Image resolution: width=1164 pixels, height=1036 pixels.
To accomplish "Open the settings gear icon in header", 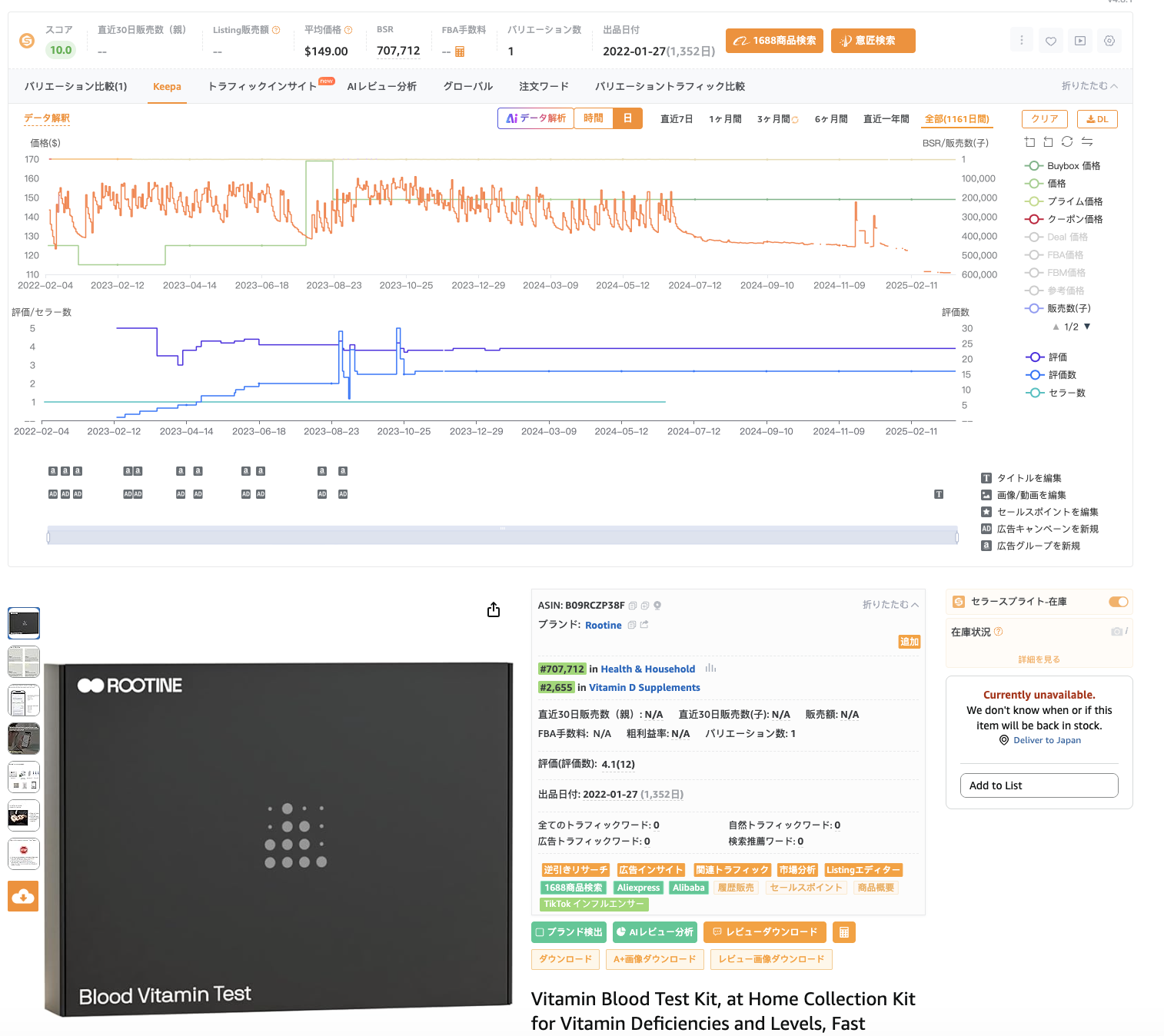I will [x=1109, y=41].
